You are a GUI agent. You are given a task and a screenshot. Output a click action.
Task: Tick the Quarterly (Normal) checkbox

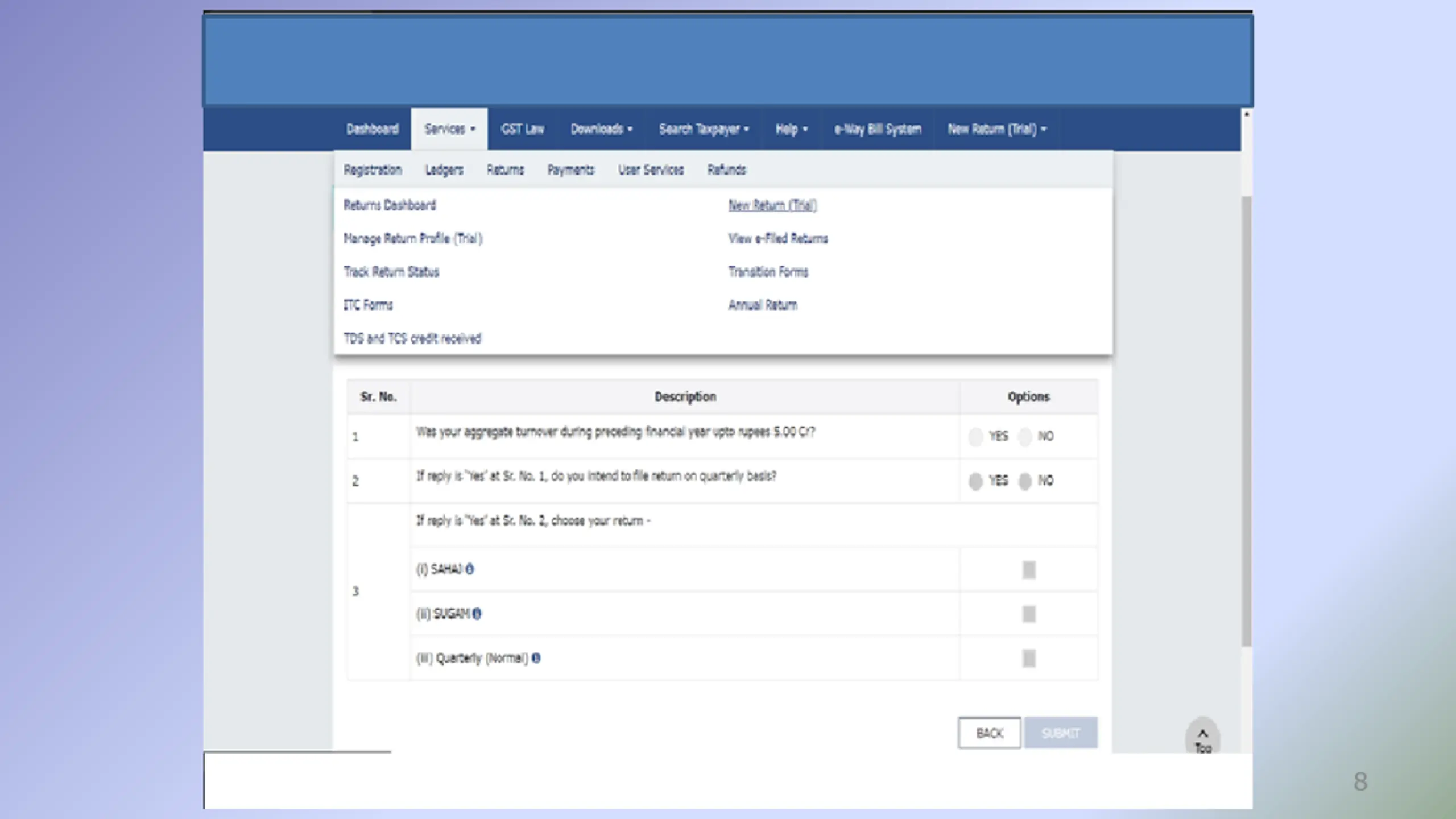tap(1028, 658)
